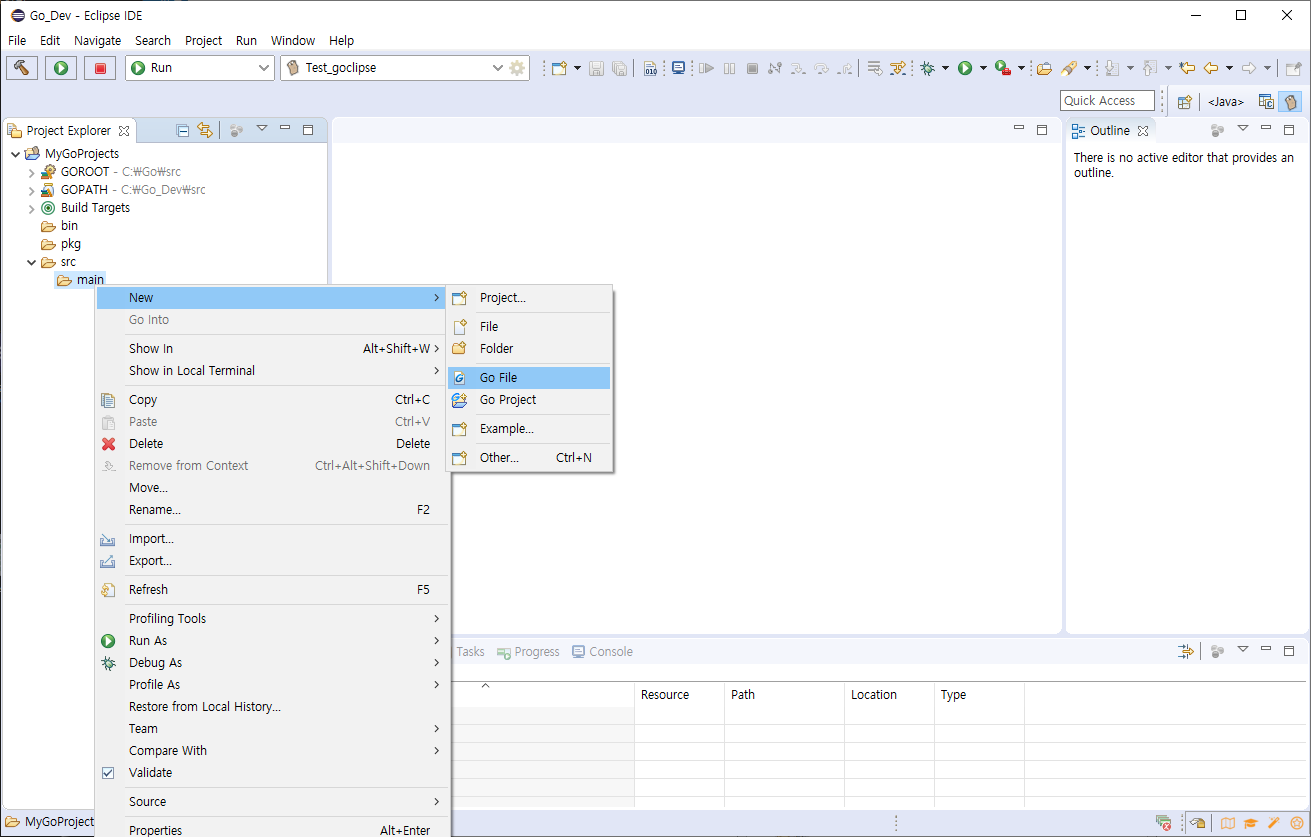This screenshot has width=1311, height=837.
Task: Open the Run As submenu
Action: pos(270,641)
